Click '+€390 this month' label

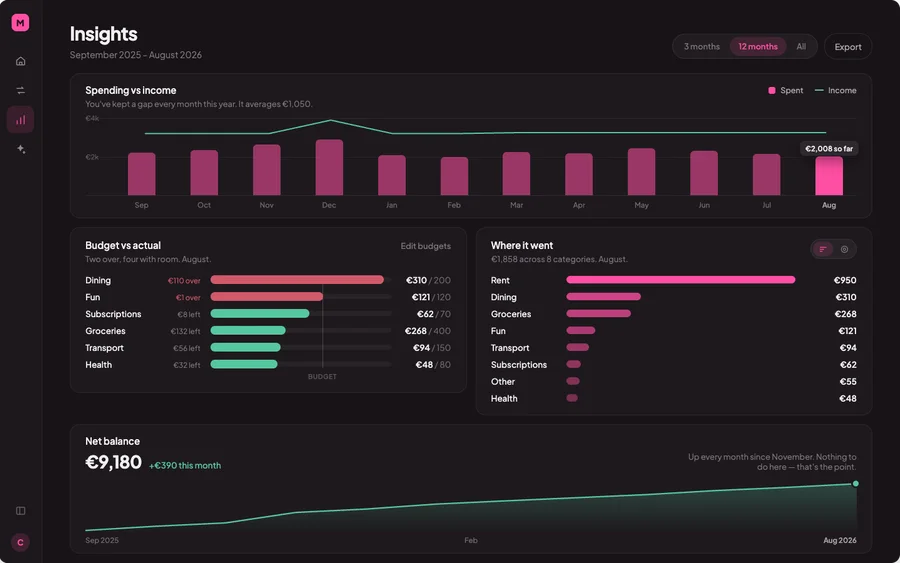tap(185, 465)
